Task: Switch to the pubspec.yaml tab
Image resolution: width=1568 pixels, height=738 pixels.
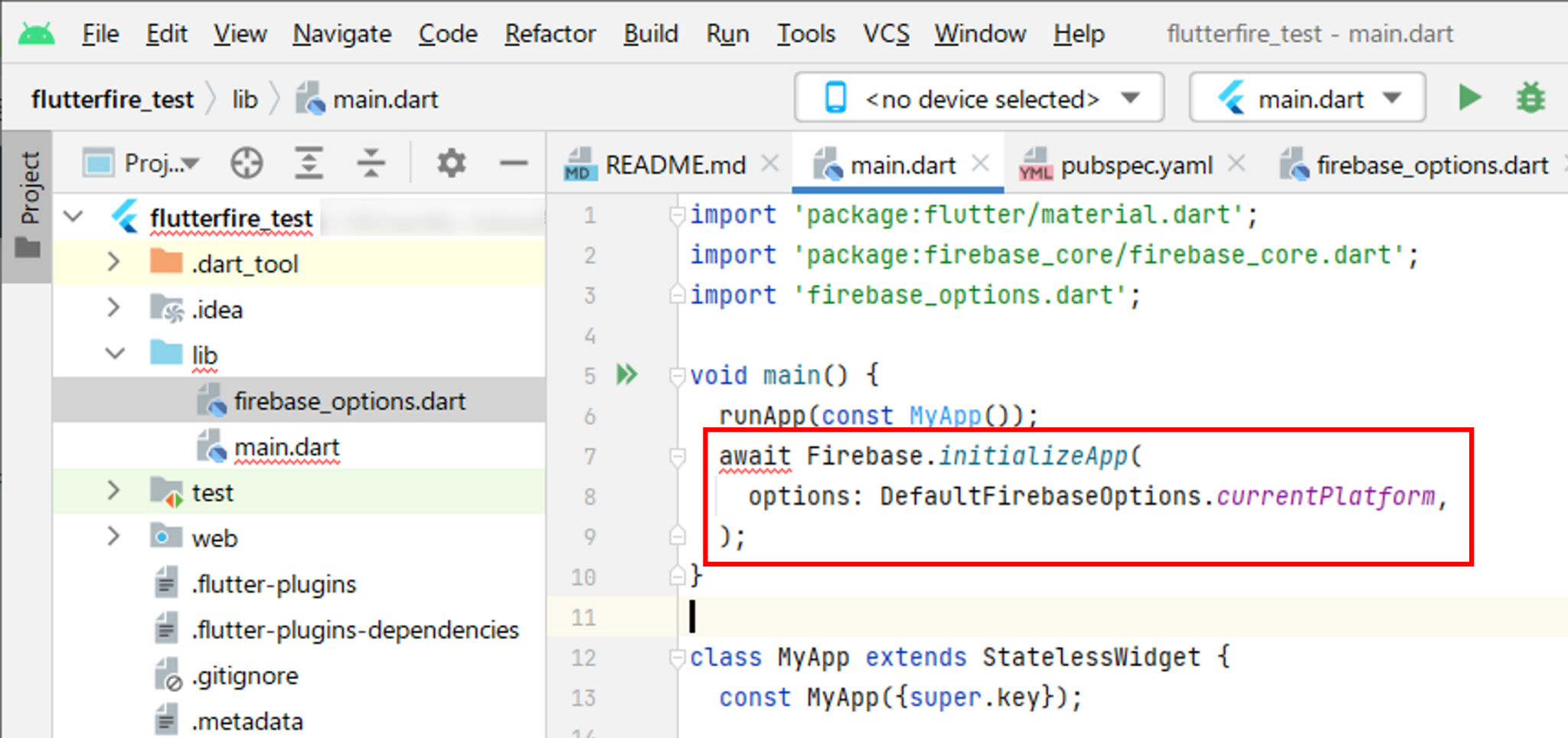Action: pos(1135,164)
